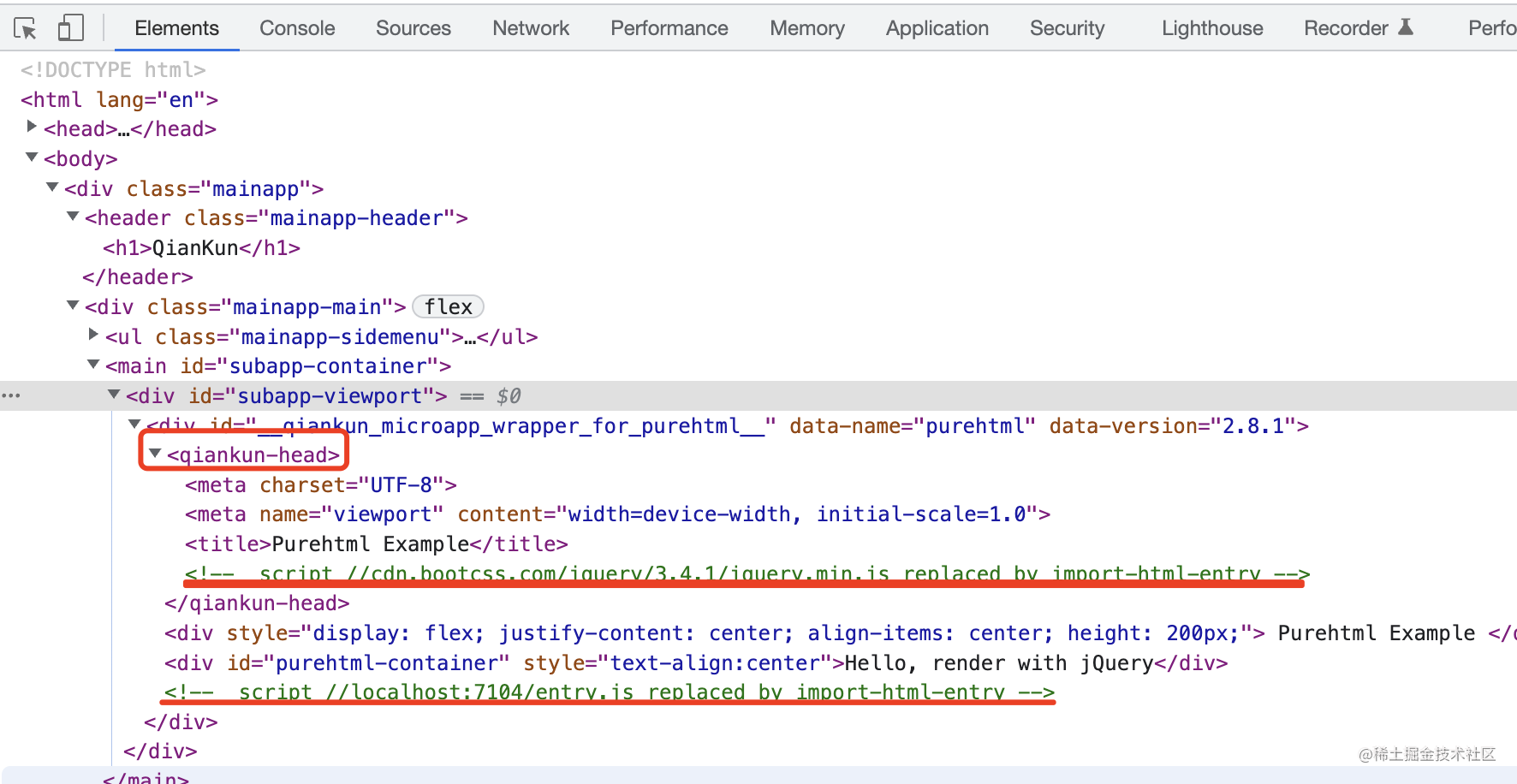The height and width of the screenshot is (784, 1517).
Task: Expand the ul mainapp-sidemenu node
Action: click(93, 335)
